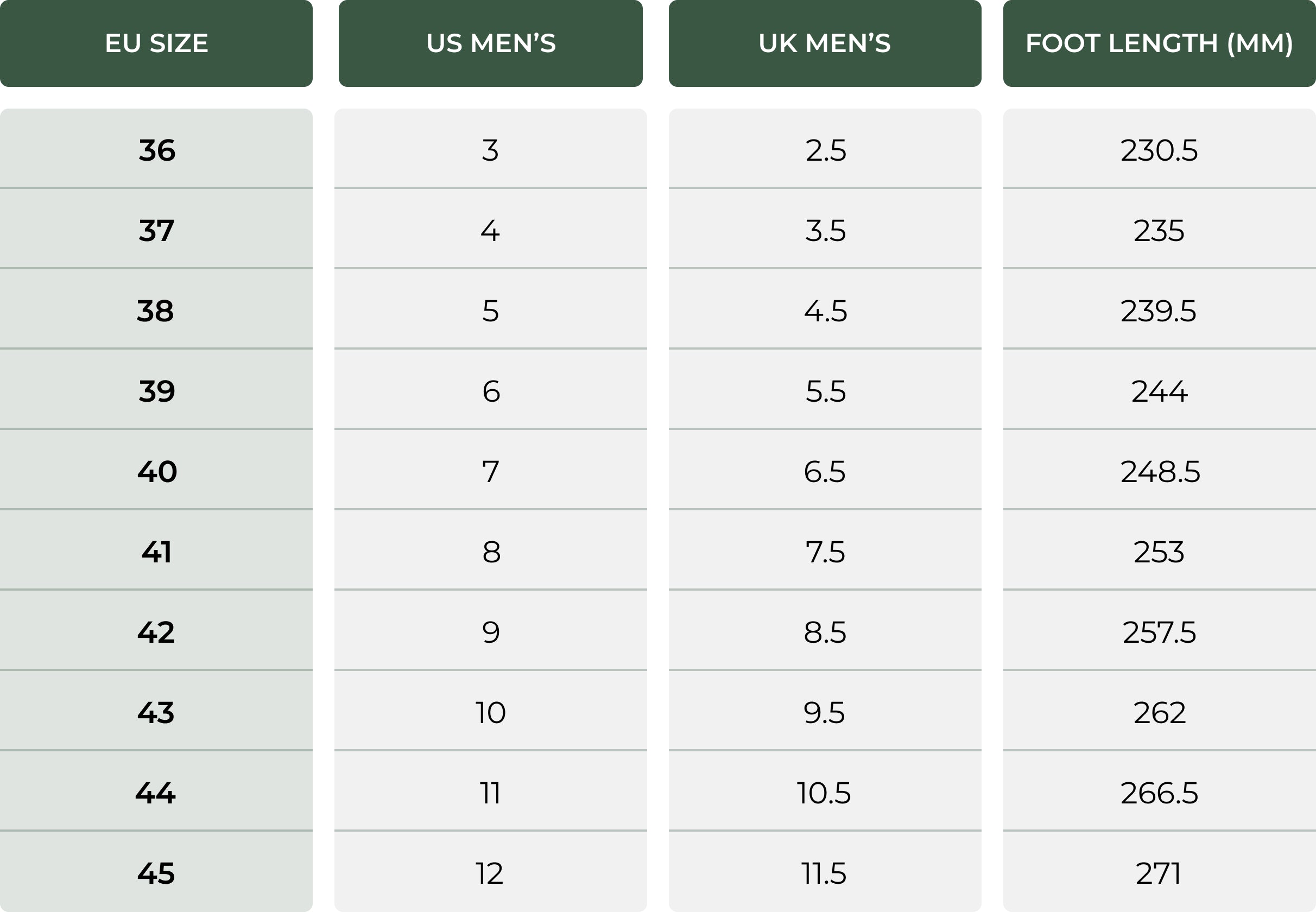Select EU size 45 cell
Image resolution: width=1316 pixels, height=912 pixels.
[x=156, y=871]
